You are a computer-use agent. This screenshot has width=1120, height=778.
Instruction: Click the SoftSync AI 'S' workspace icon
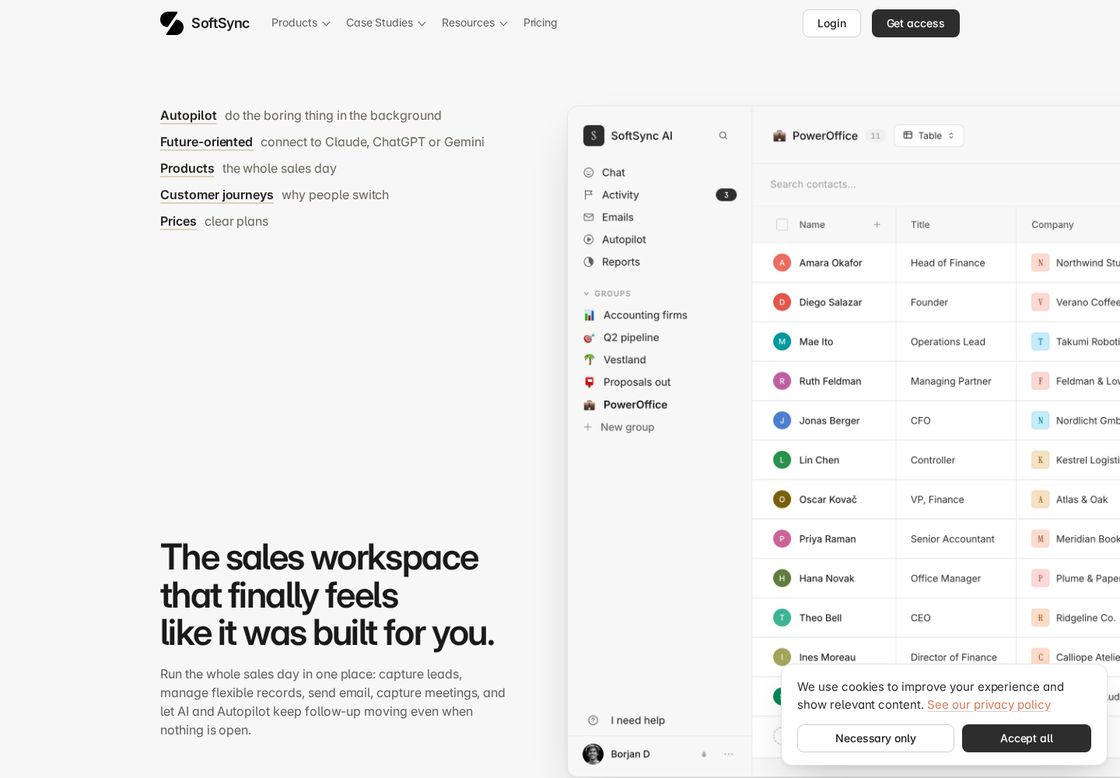tap(594, 136)
